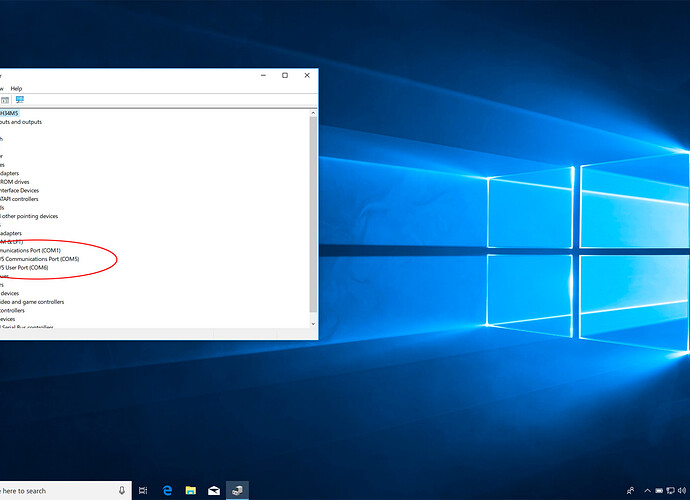Screen dimensions: 690x500
Task: Close the Device Manager window
Action: coord(307,75)
